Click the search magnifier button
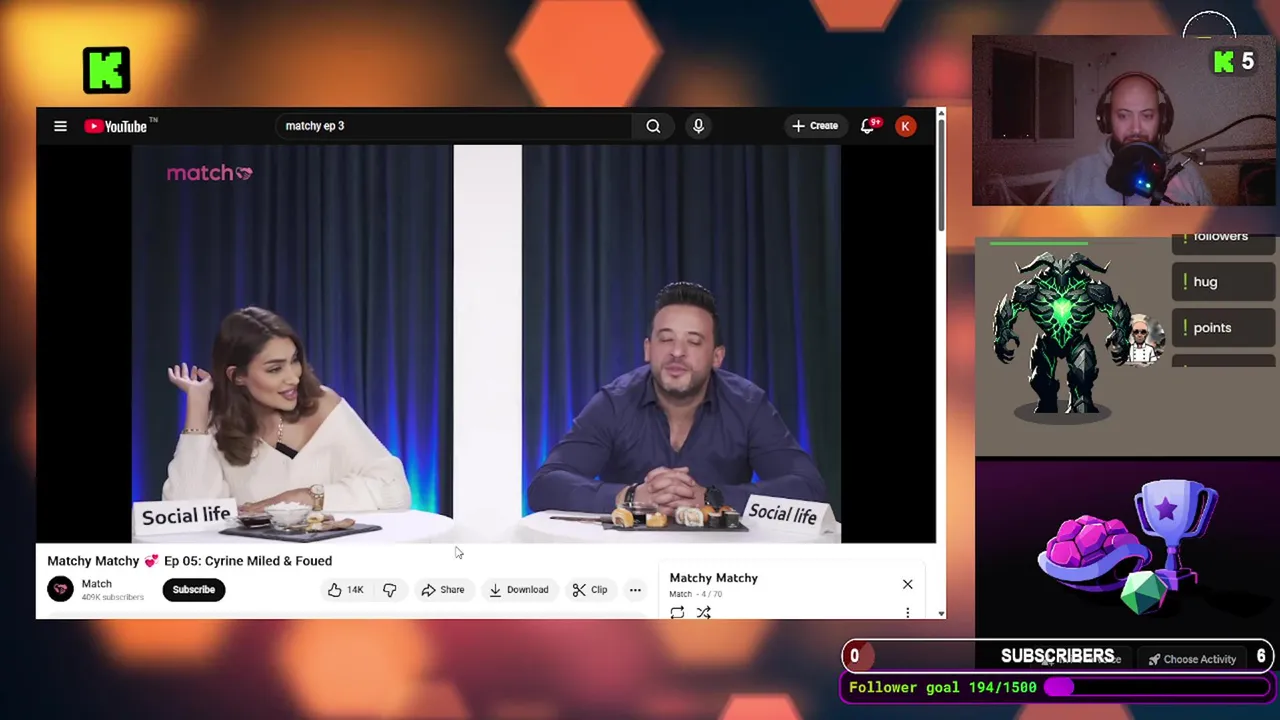1280x720 pixels. pos(653,126)
